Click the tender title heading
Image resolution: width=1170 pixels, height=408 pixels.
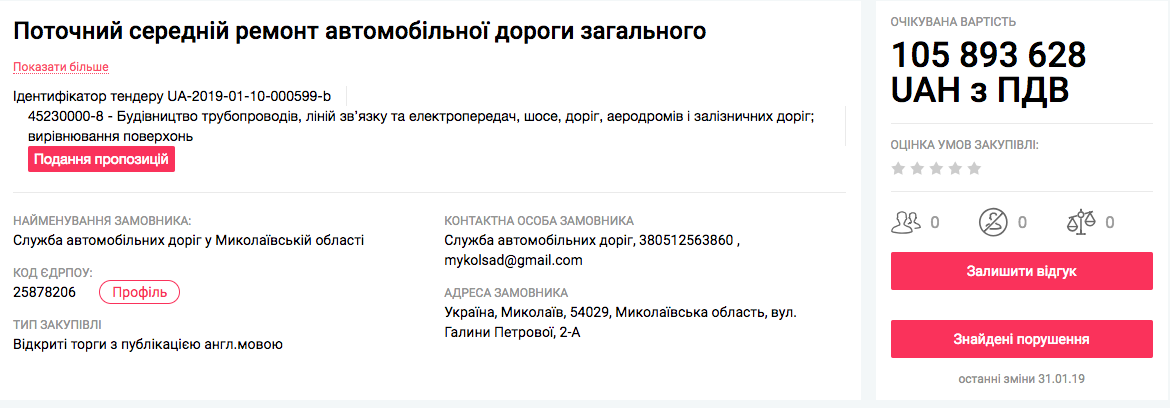pos(359,31)
